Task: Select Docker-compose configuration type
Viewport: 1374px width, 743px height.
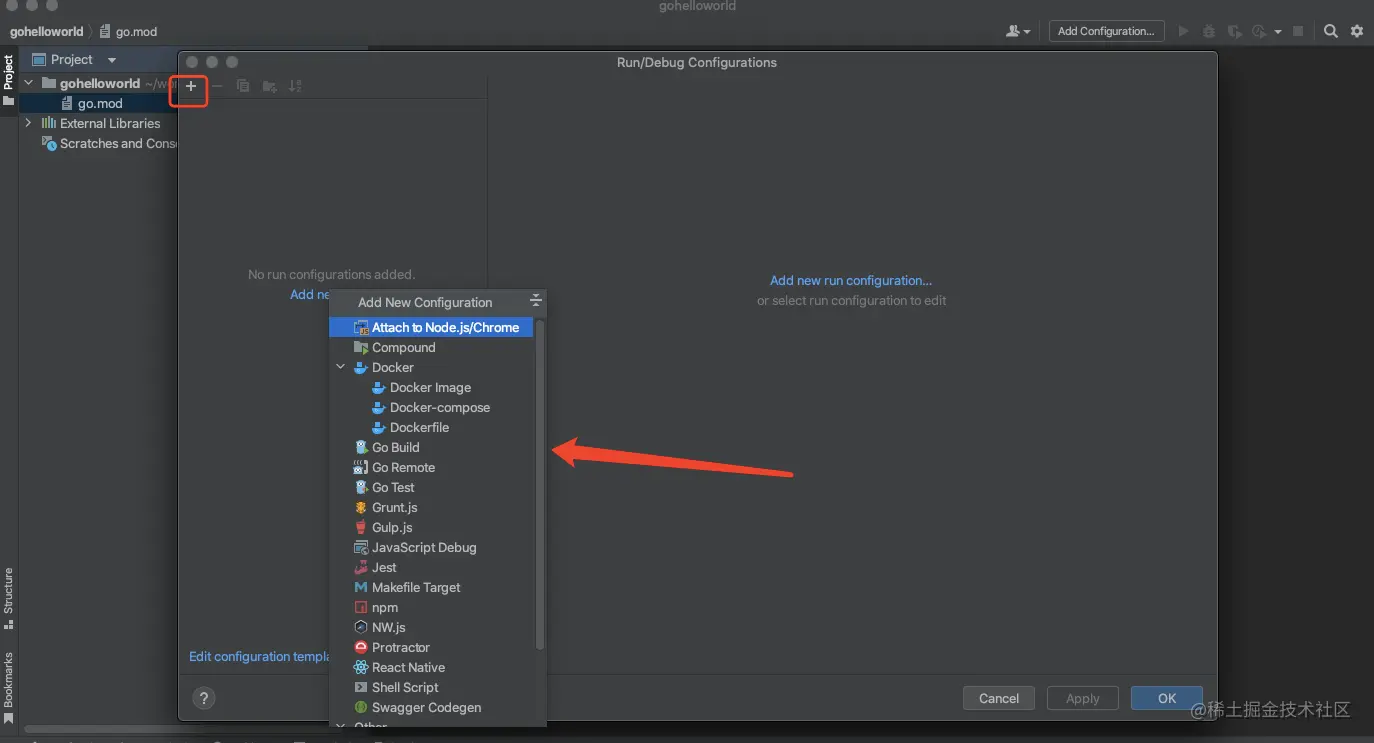Action: [431, 407]
